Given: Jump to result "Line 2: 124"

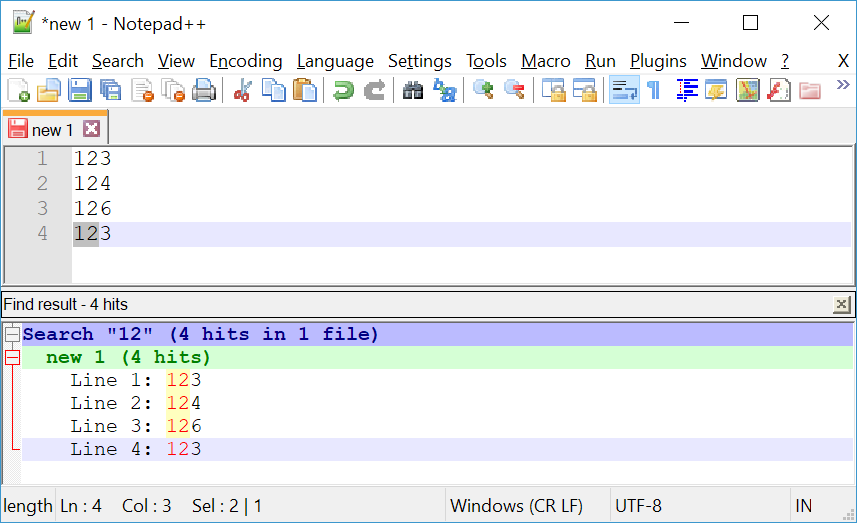Looking at the screenshot, I should click(437, 403).
